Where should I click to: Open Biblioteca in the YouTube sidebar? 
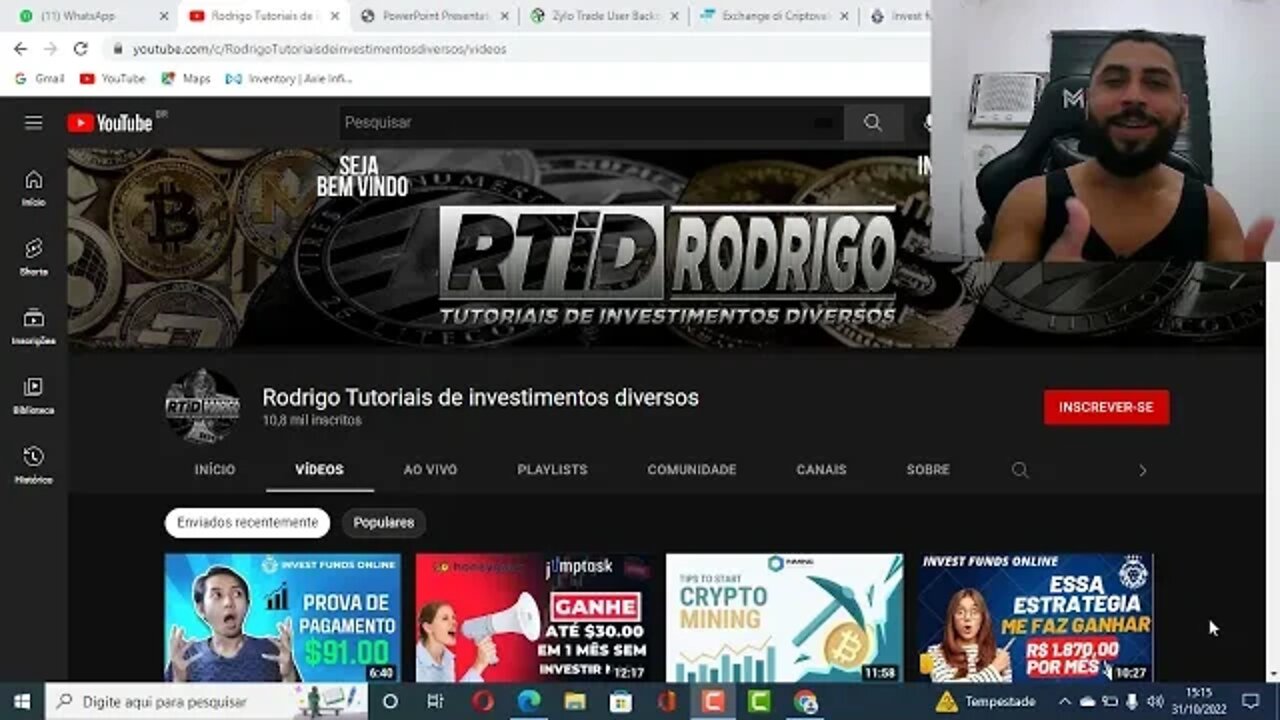click(34, 396)
